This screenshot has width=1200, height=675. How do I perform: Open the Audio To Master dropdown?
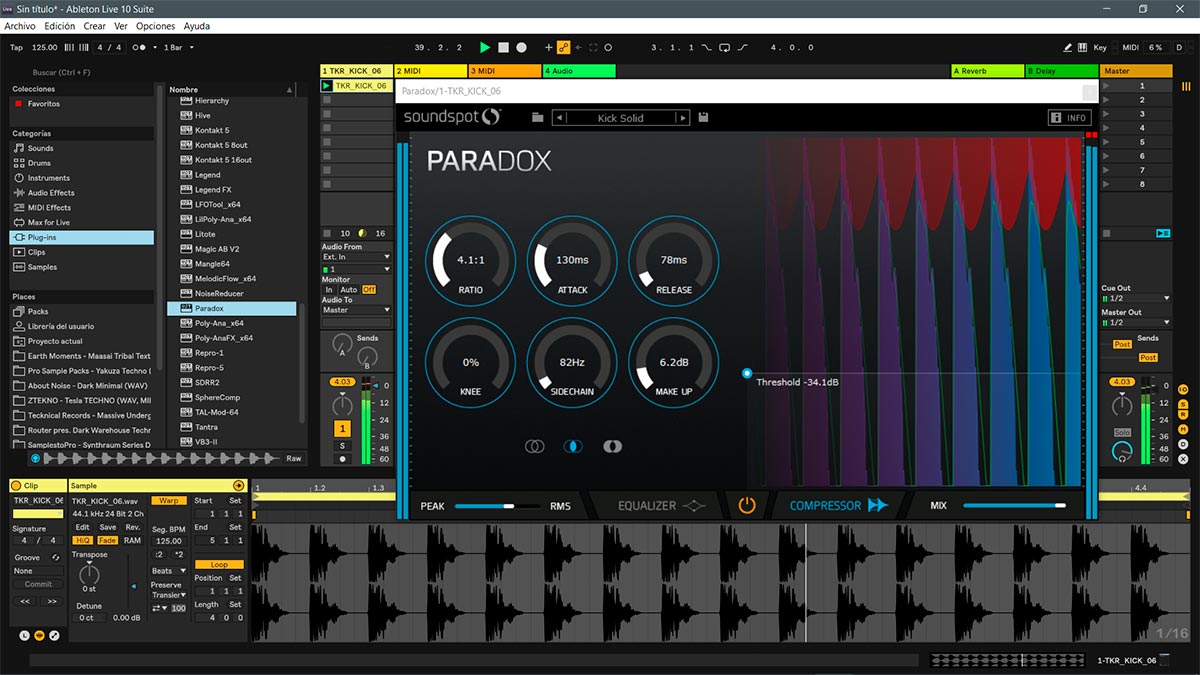click(x=356, y=310)
